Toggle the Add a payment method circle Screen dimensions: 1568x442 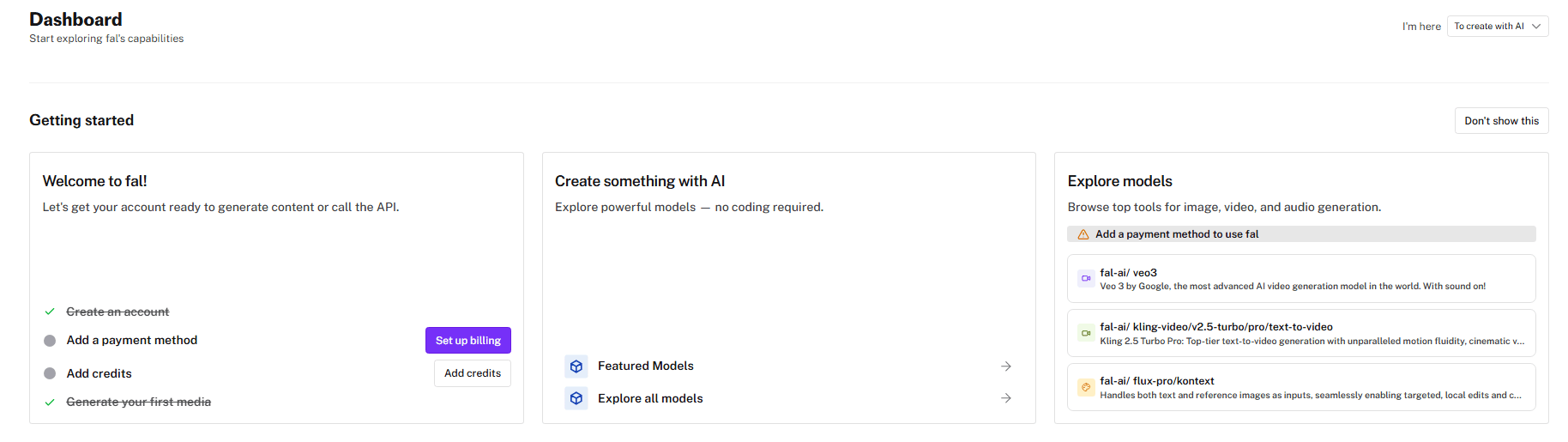click(x=50, y=341)
